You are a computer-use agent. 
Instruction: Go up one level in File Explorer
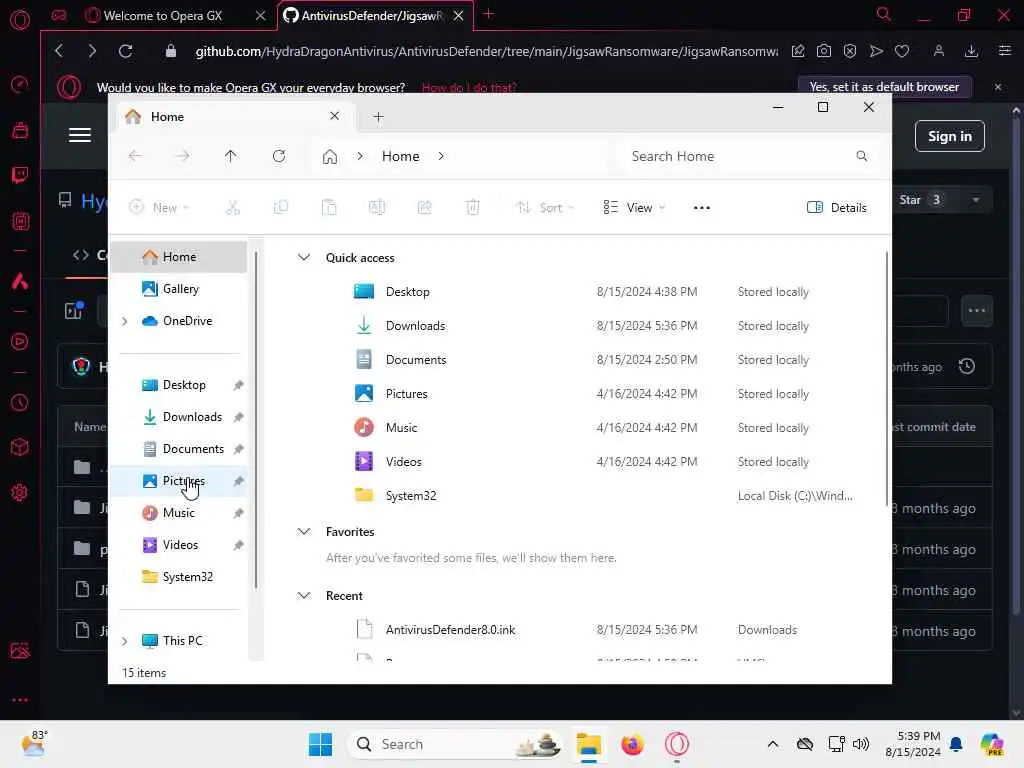tap(231, 156)
